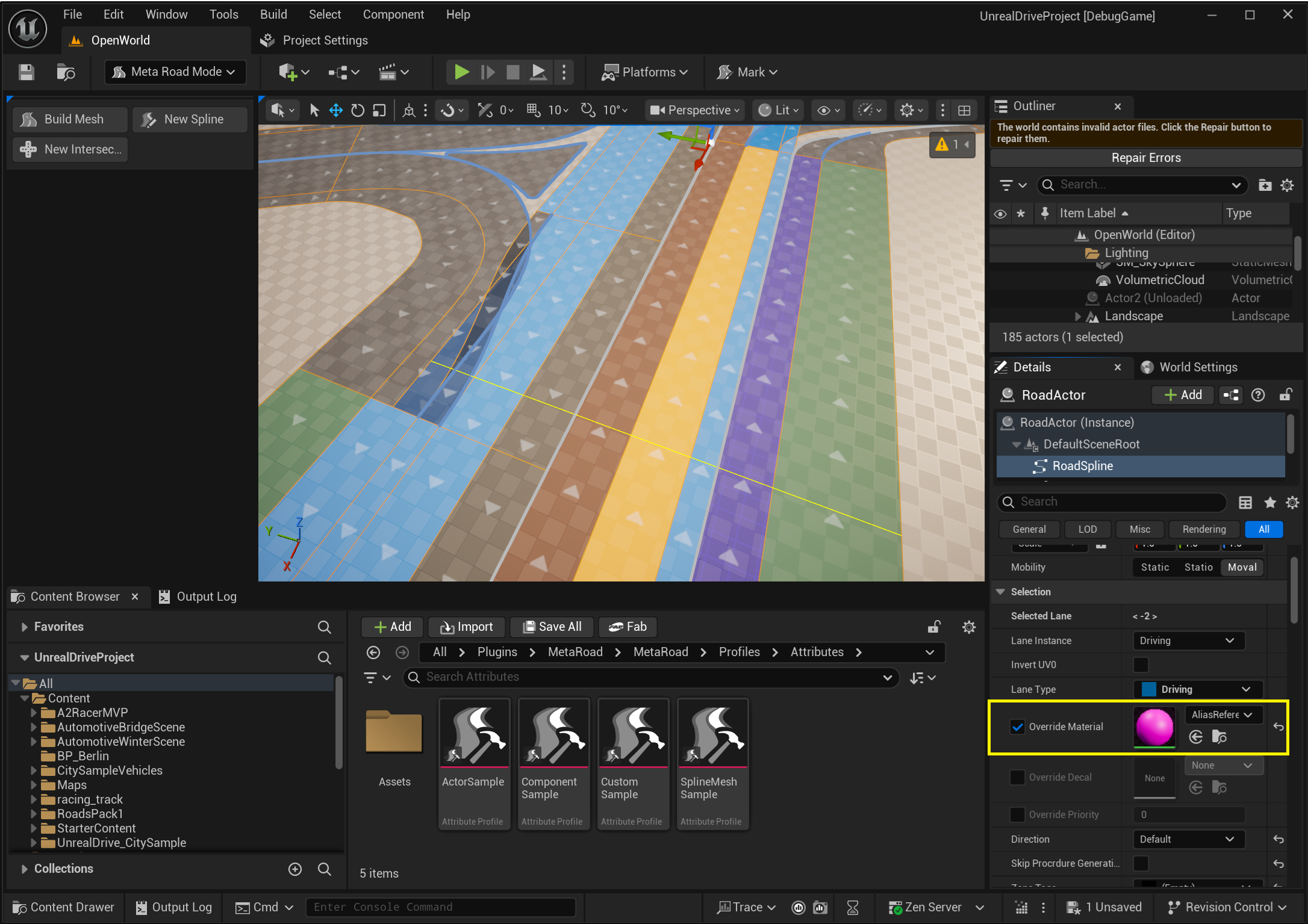Toggle the Details favorites star icon
1308x924 pixels.
(x=1270, y=502)
